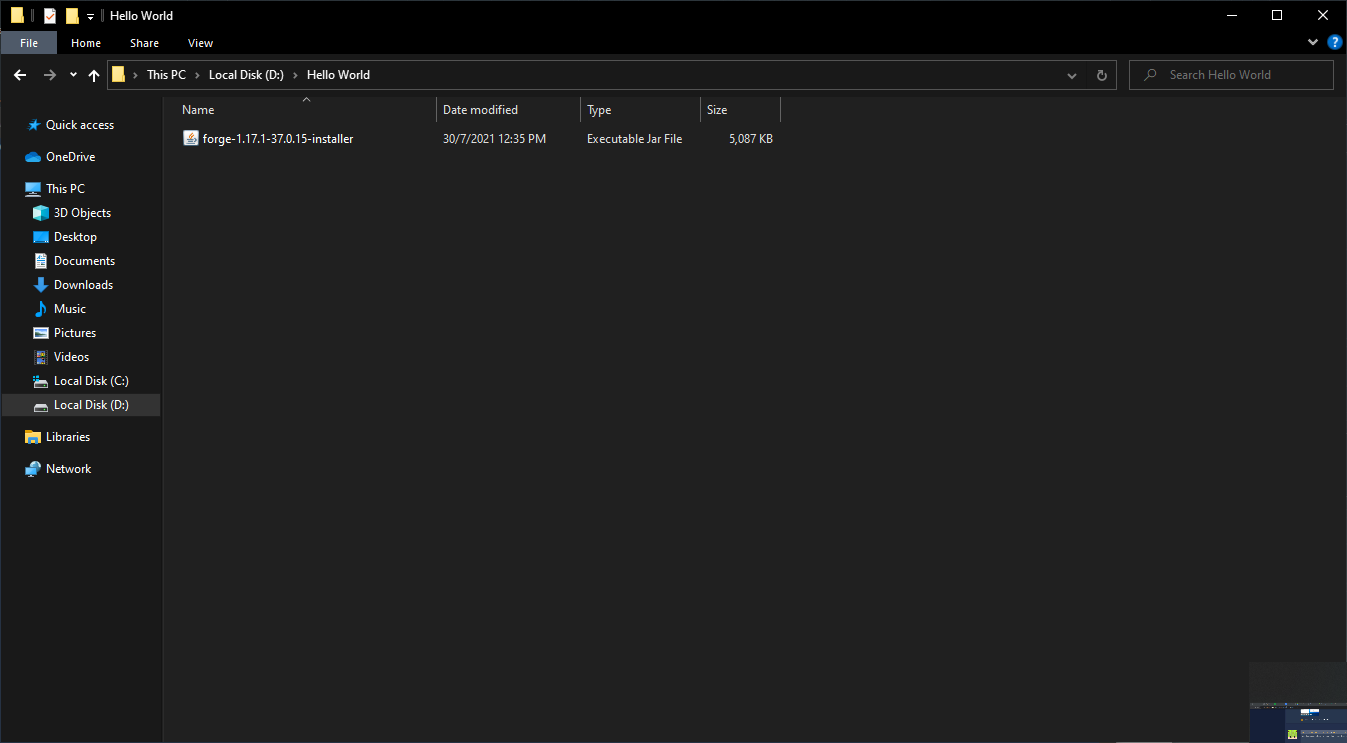
Task: Click the folder icon in the address bar
Action: point(118,74)
